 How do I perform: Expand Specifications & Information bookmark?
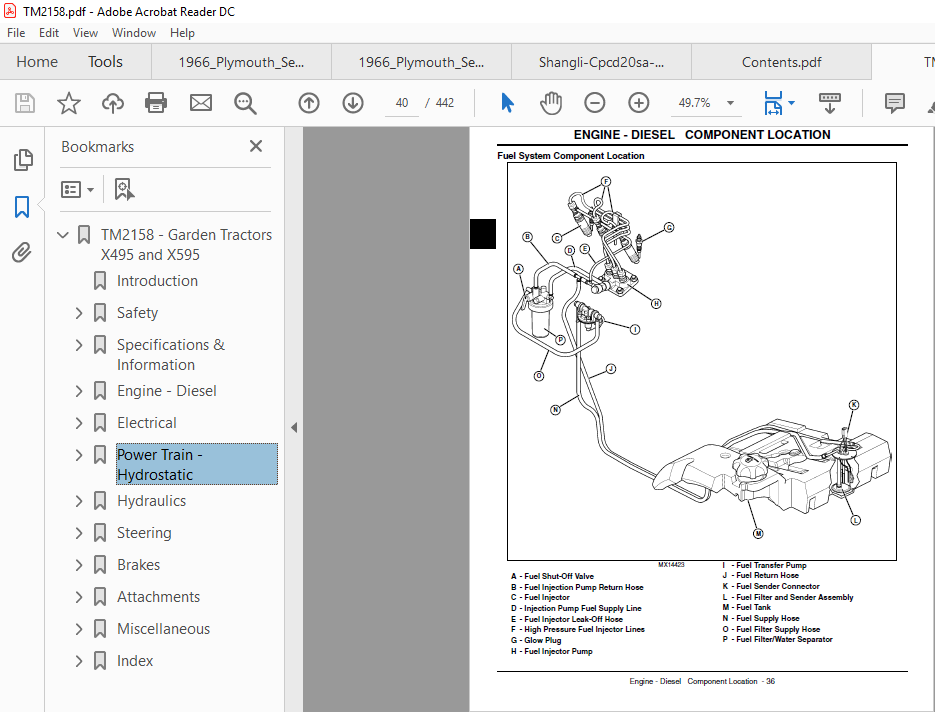pos(79,345)
